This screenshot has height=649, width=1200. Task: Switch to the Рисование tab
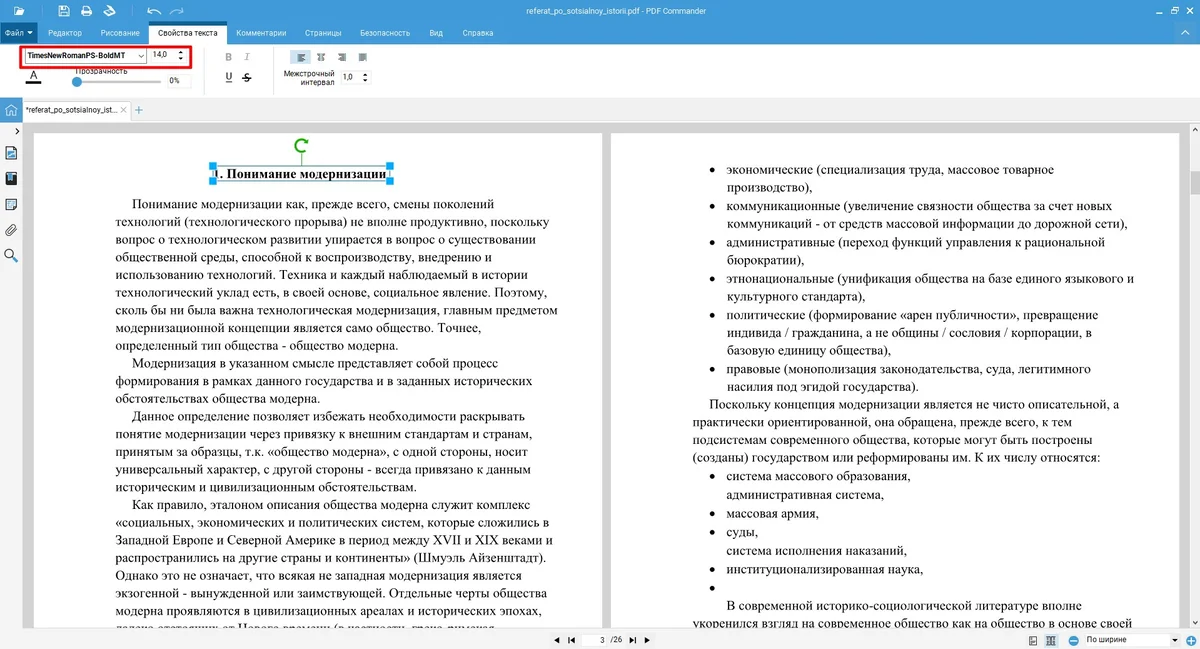point(120,33)
